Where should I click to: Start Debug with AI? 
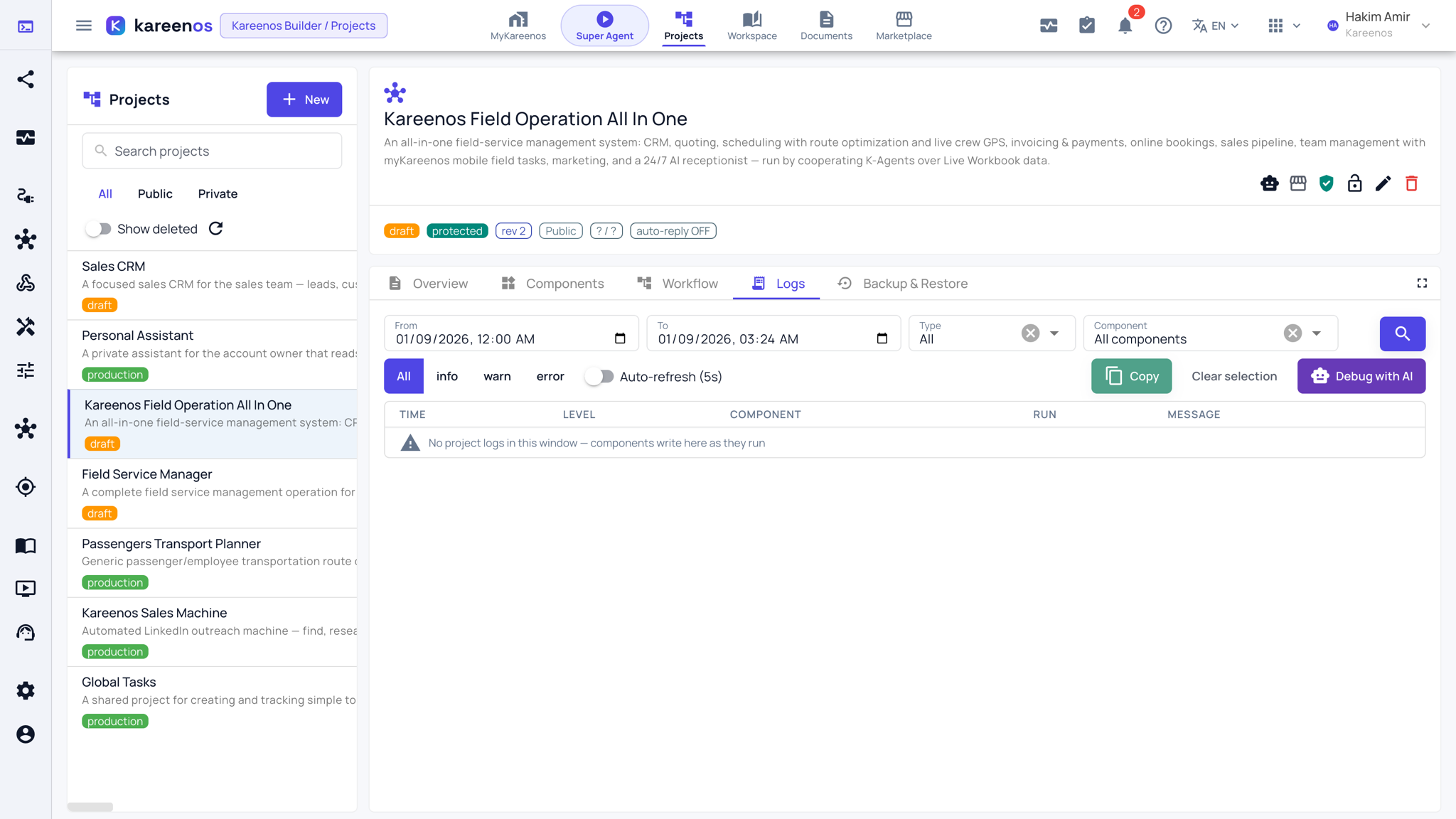click(x=1361, y=376)
